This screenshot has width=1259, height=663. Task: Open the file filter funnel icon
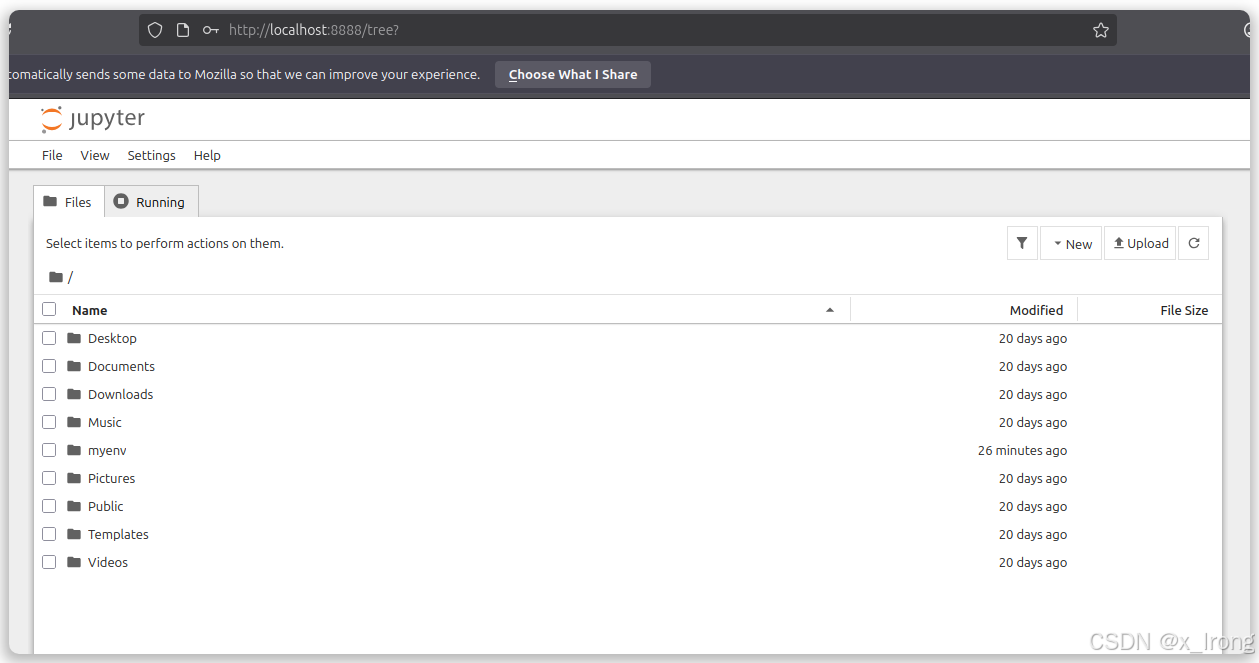tap(1022, 243)
